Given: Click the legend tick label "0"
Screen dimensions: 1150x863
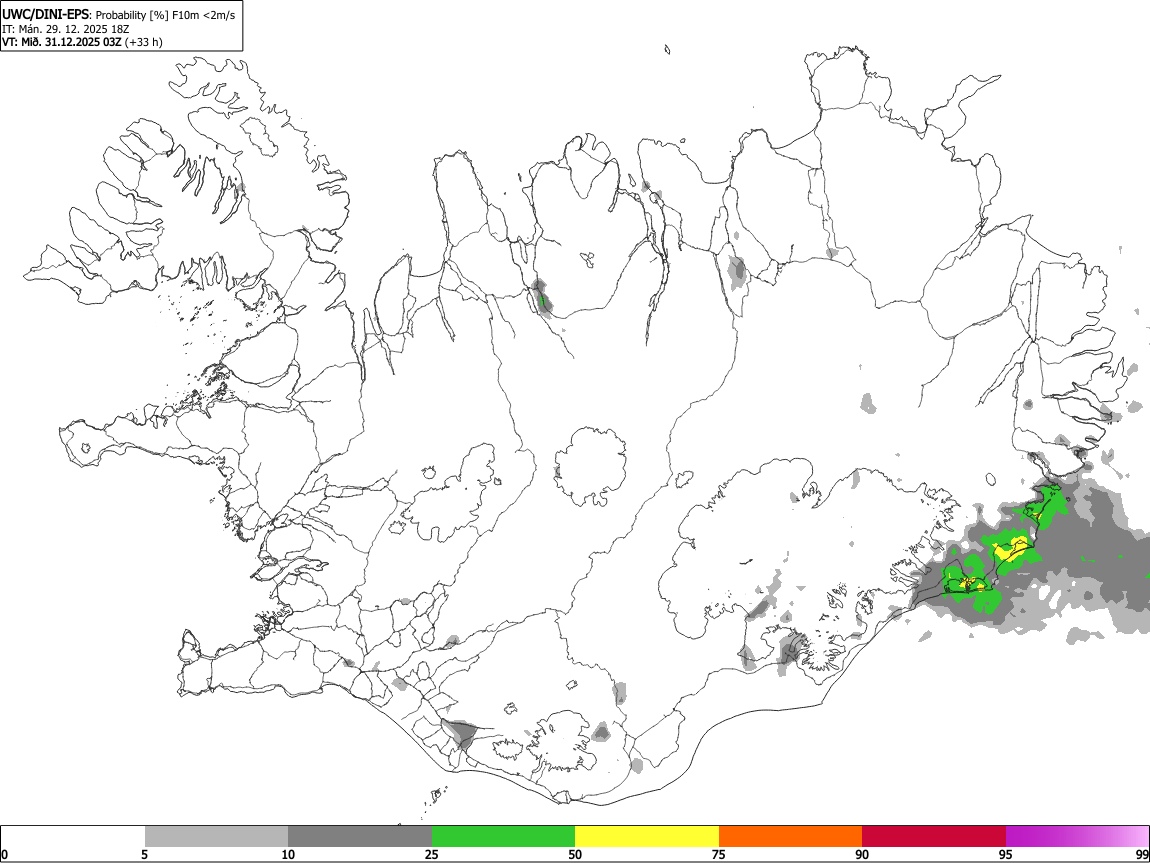Looking at the screenshot, I should (4, 854).
